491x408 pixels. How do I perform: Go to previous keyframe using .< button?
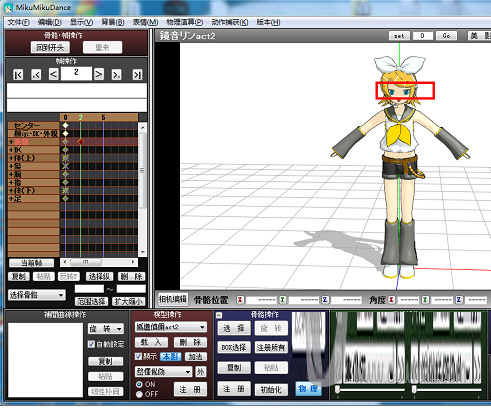[36, 75]
